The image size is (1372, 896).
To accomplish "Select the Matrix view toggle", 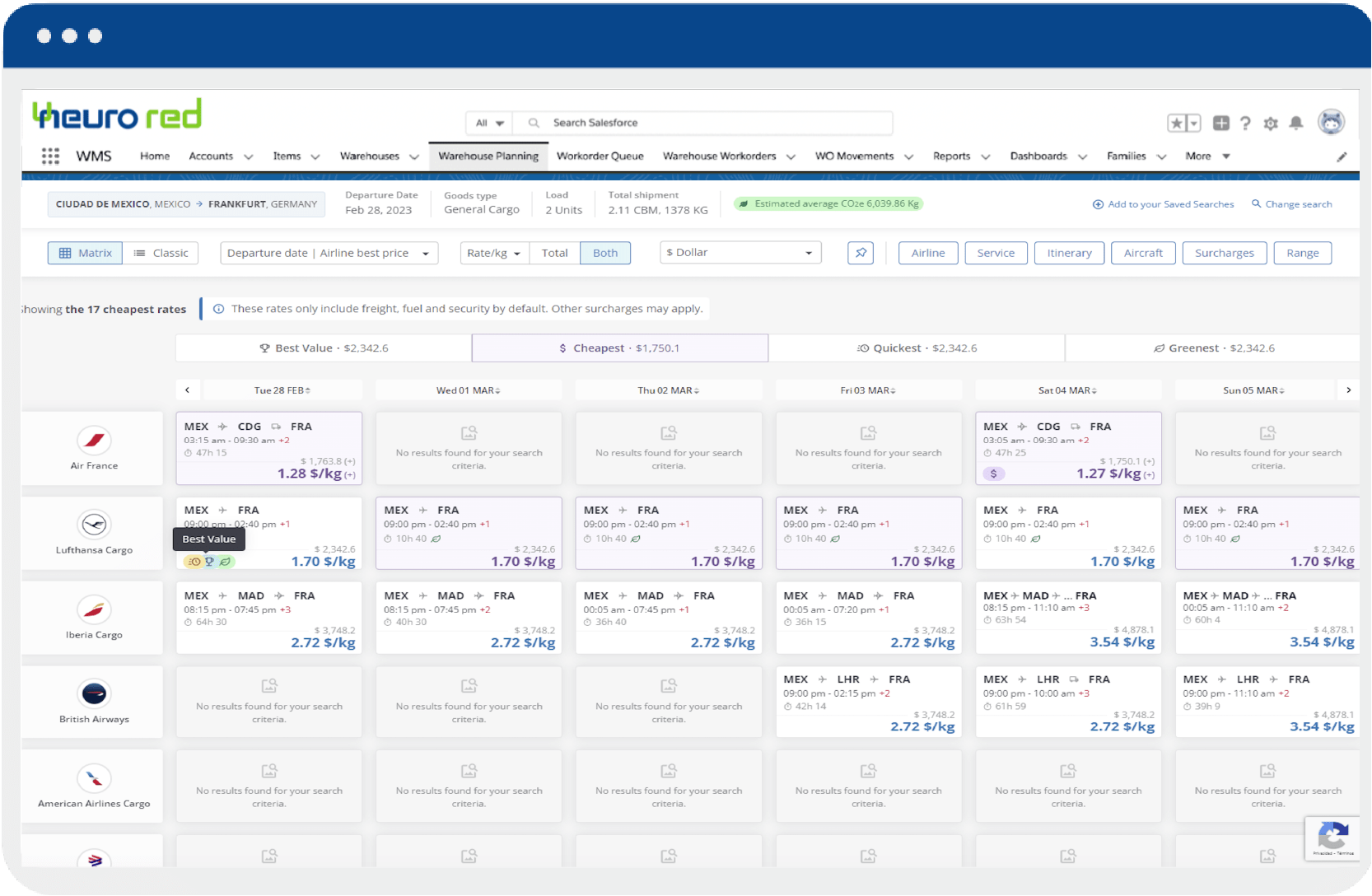I will tap(85, 253).
